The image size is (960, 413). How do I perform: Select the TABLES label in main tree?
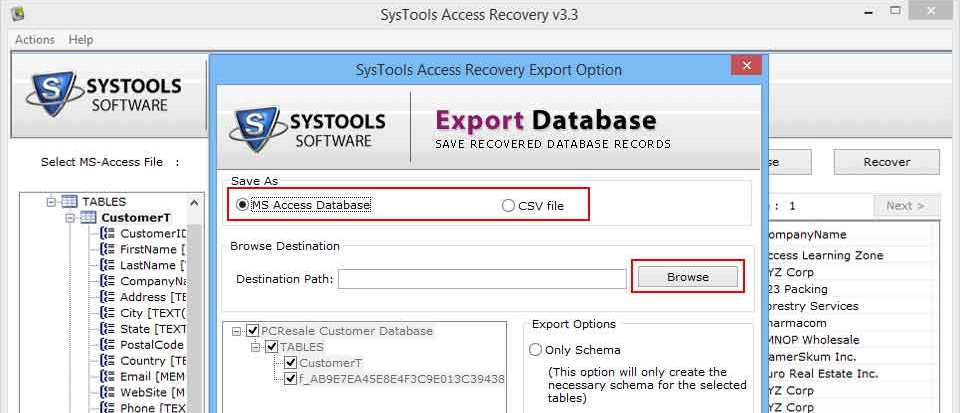[104, 201]
